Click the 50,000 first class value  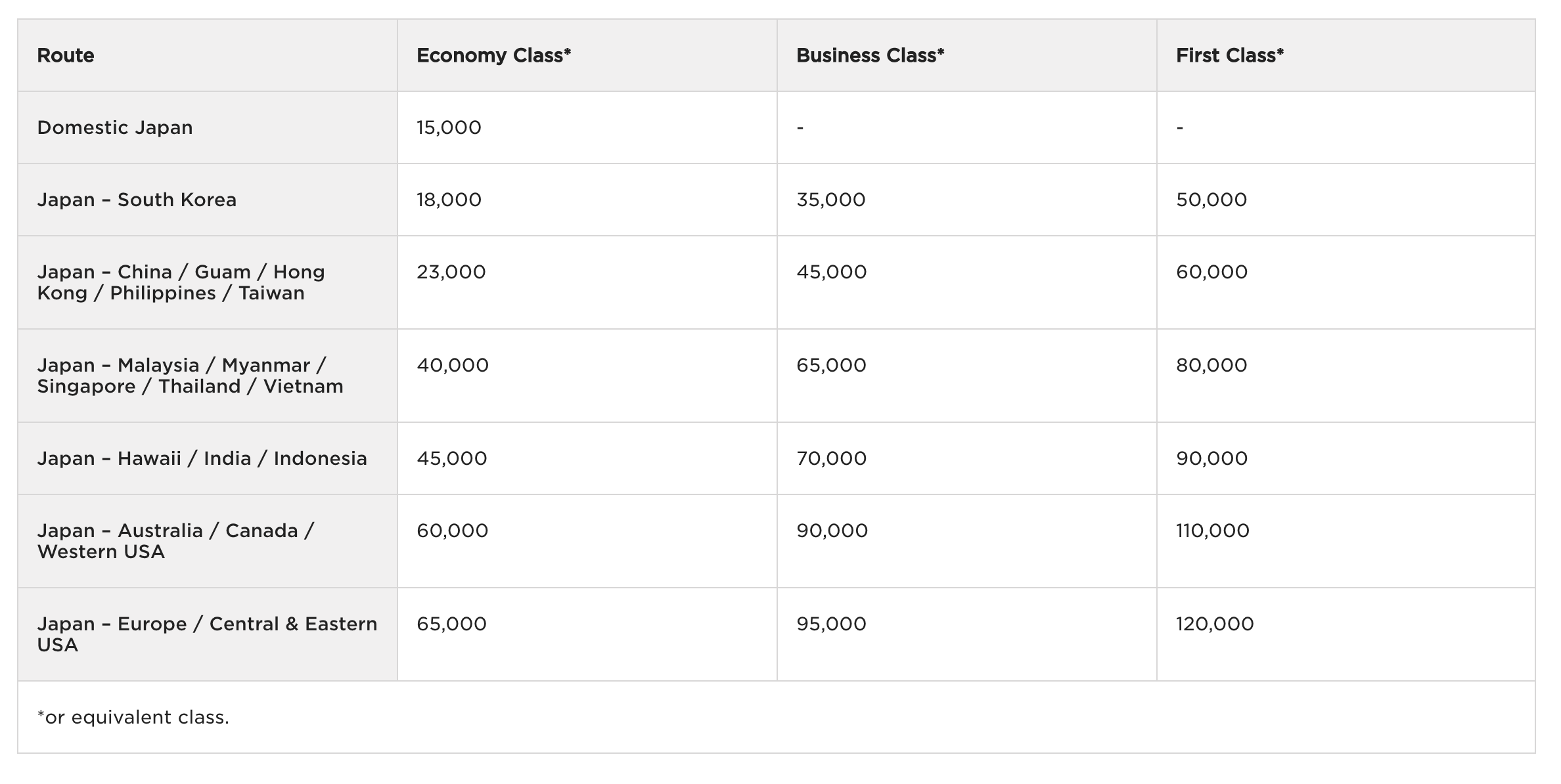point(1211,200)
